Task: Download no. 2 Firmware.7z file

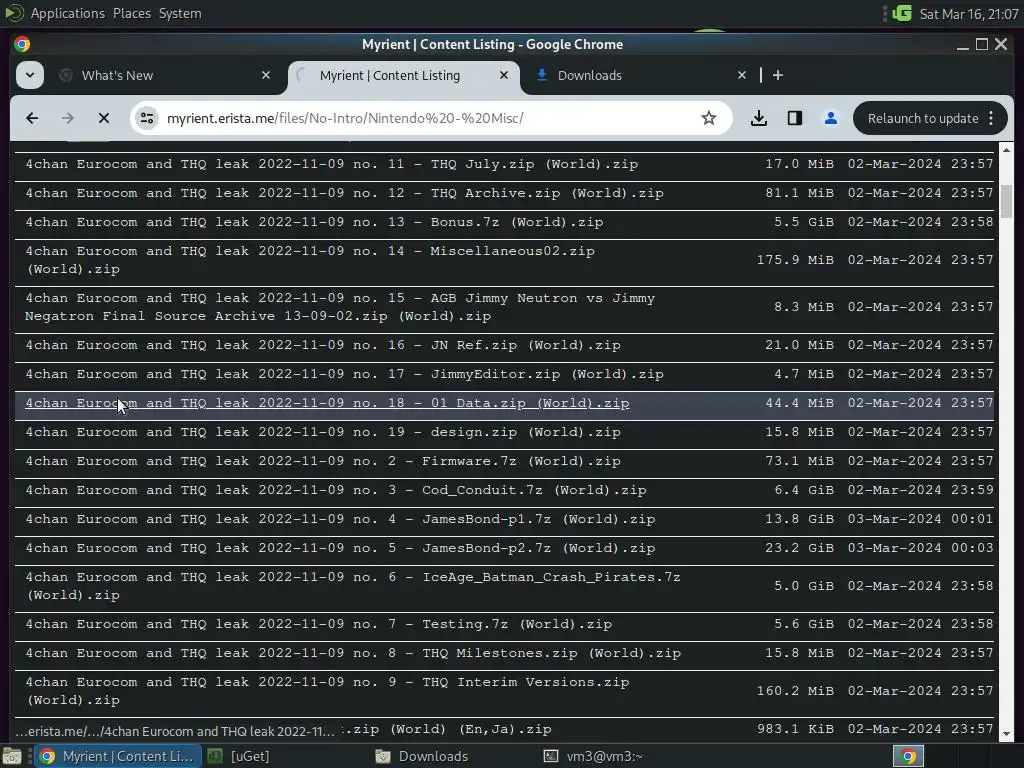Action: click(323, 461)
